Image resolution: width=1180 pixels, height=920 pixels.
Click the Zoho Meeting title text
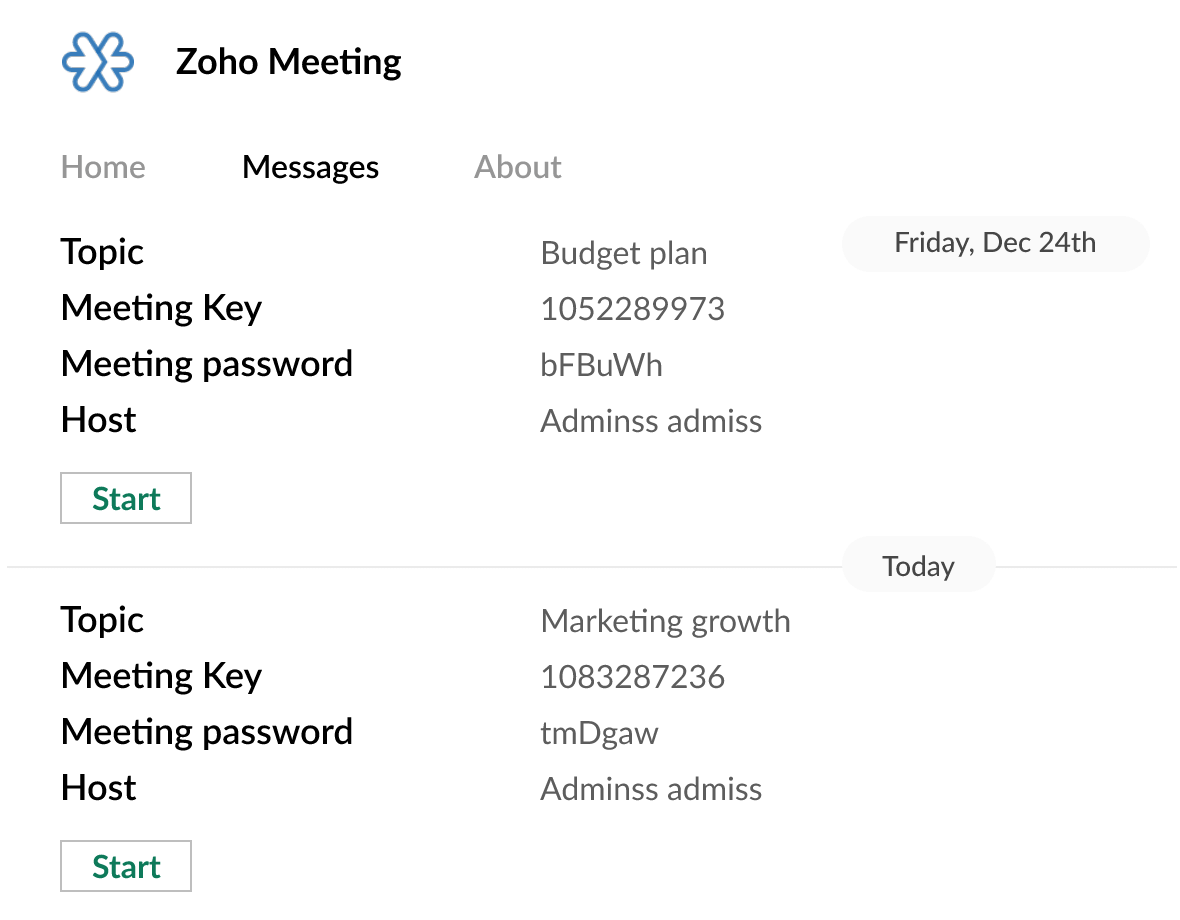288,61
